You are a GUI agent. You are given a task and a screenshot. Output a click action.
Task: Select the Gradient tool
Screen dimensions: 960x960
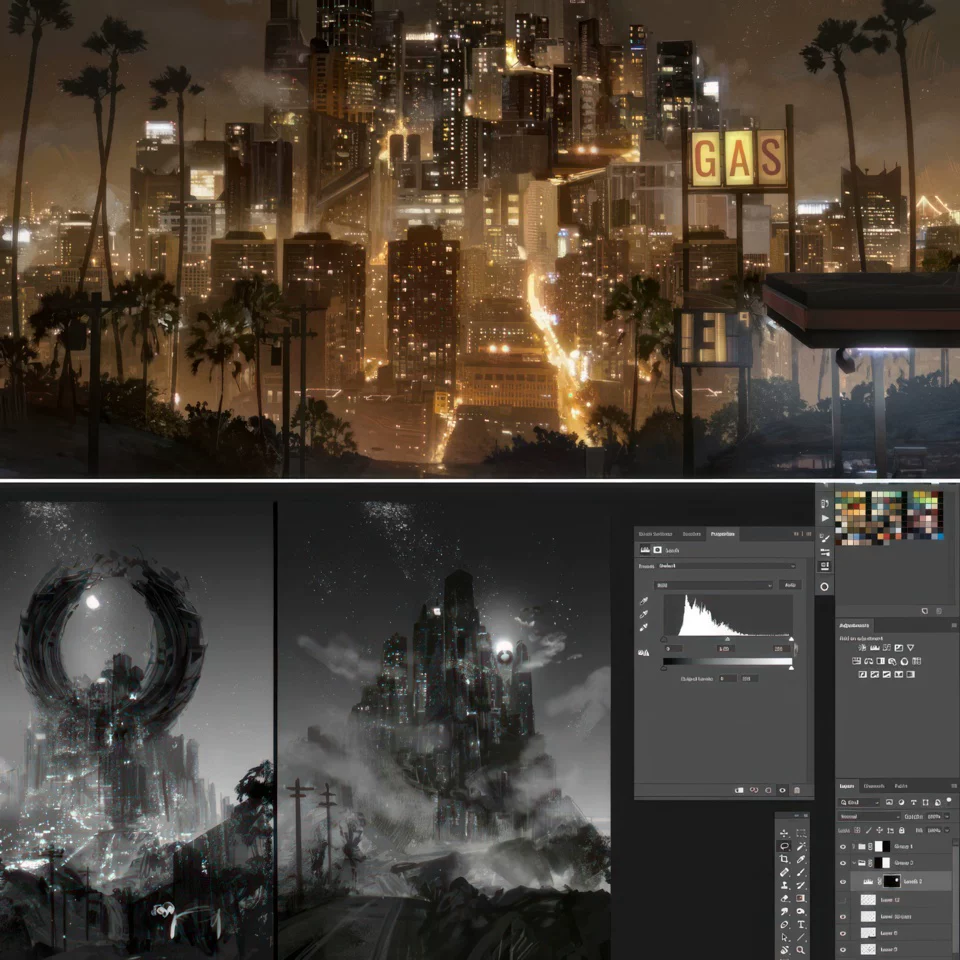[x=800, y=898]
